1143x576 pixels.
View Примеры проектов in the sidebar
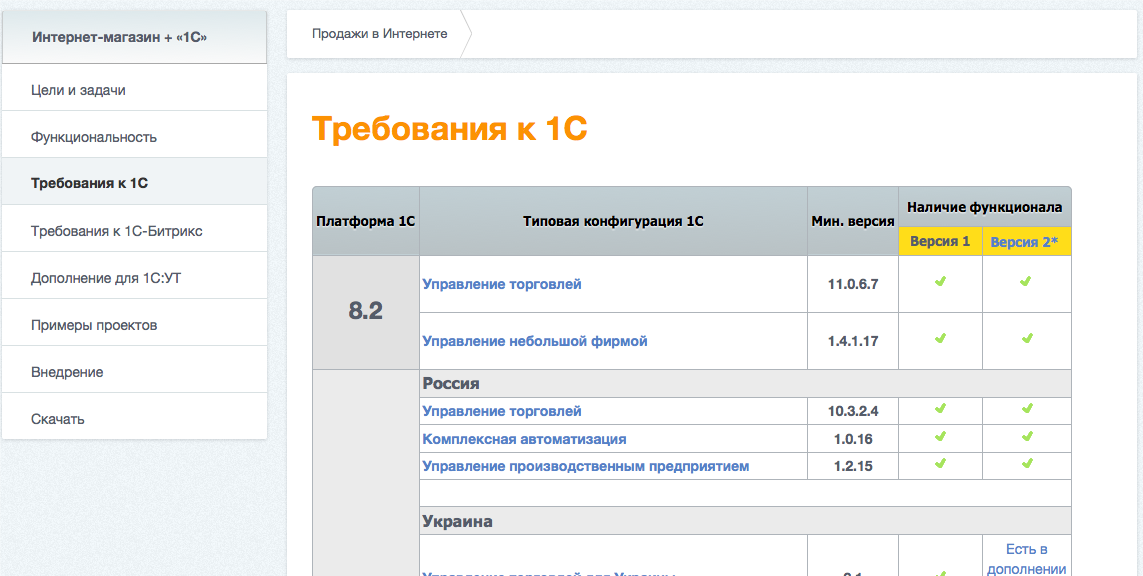(x=134, y=325)
